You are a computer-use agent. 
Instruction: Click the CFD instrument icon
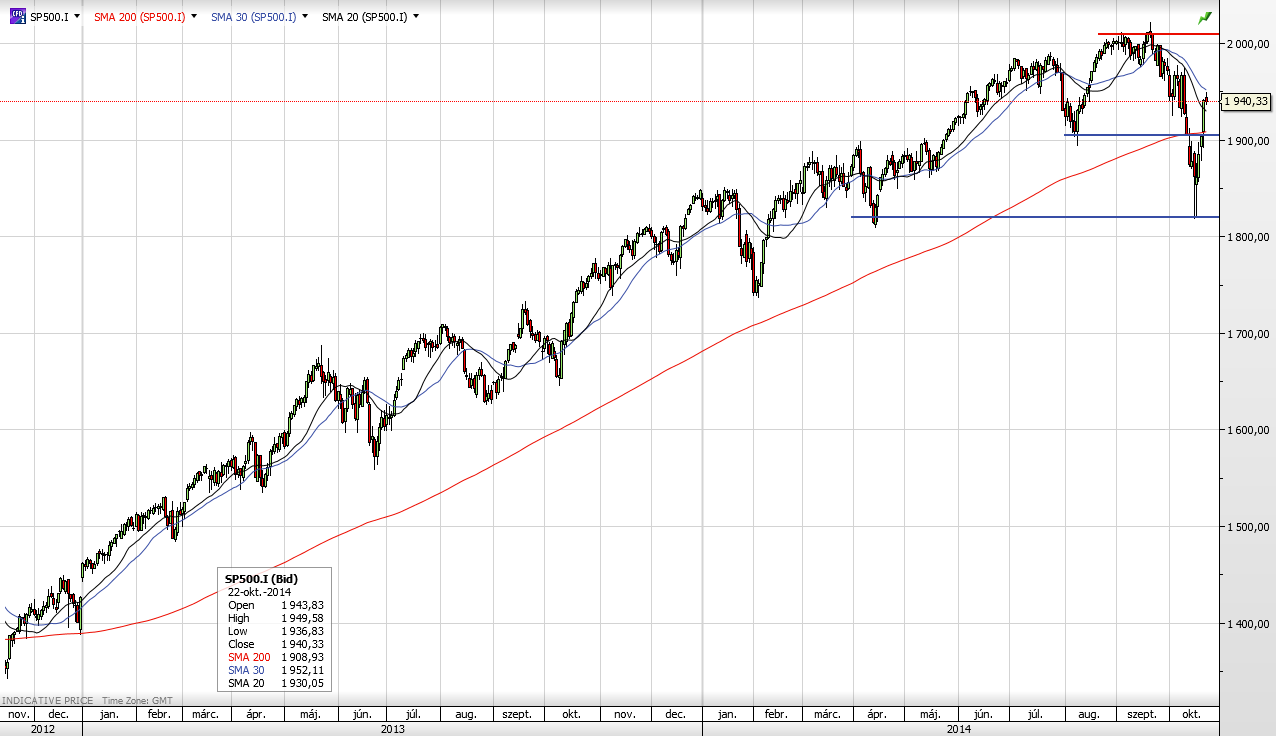17,17
